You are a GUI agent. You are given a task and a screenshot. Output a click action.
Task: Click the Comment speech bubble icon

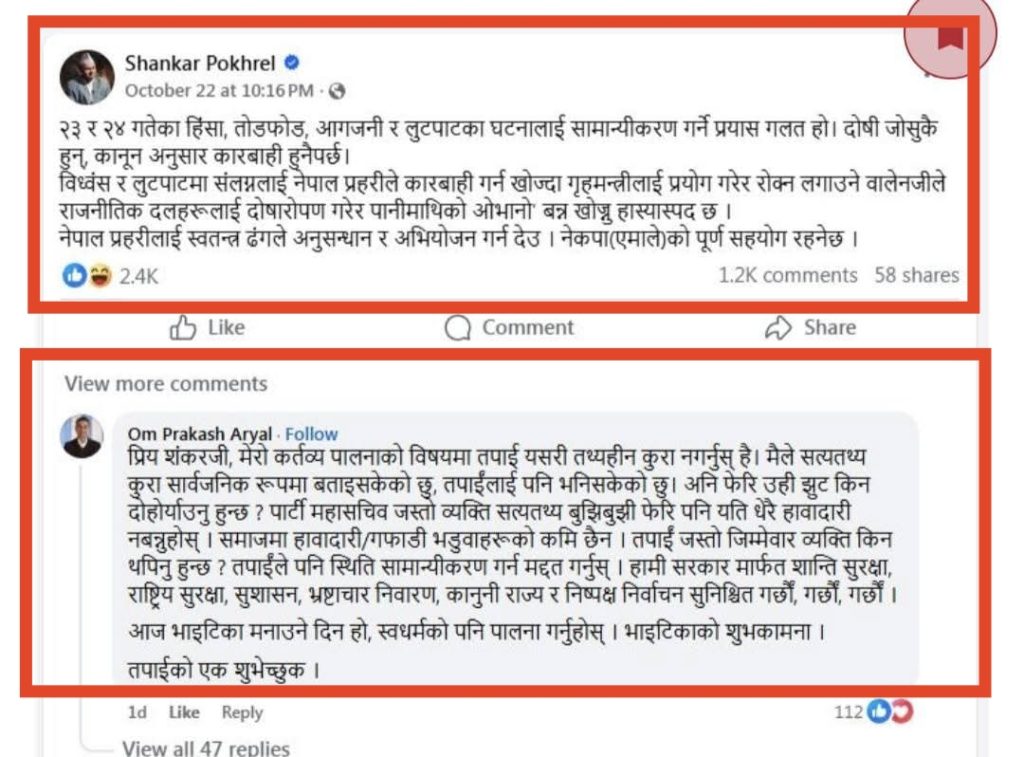click(457, 328)
